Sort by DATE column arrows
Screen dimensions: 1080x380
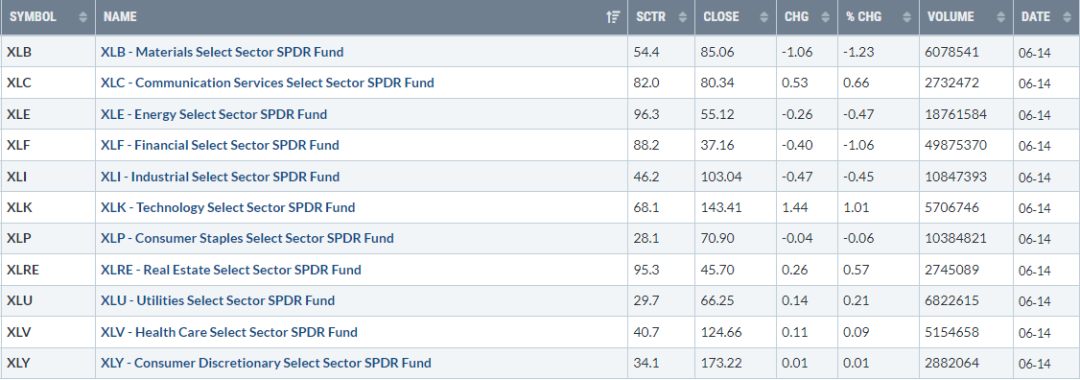1067,17
